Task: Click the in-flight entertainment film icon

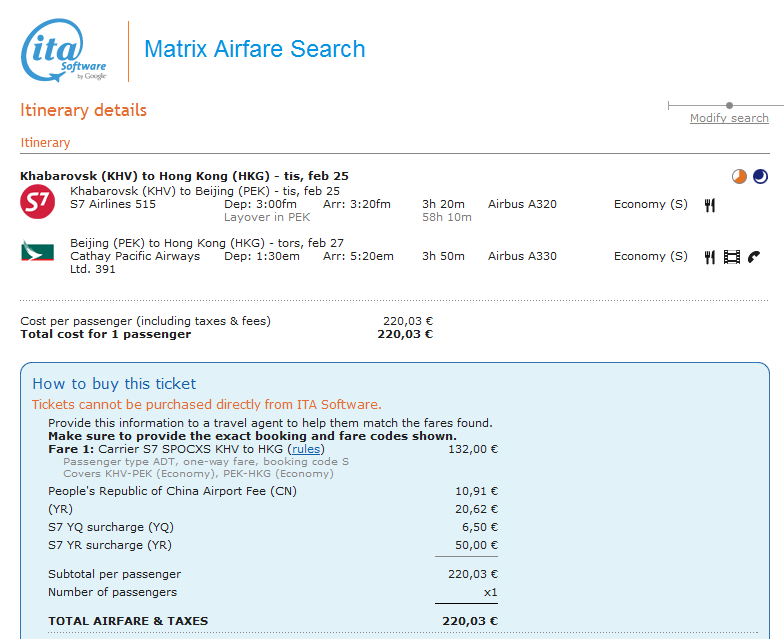Action: pos(732,257)
